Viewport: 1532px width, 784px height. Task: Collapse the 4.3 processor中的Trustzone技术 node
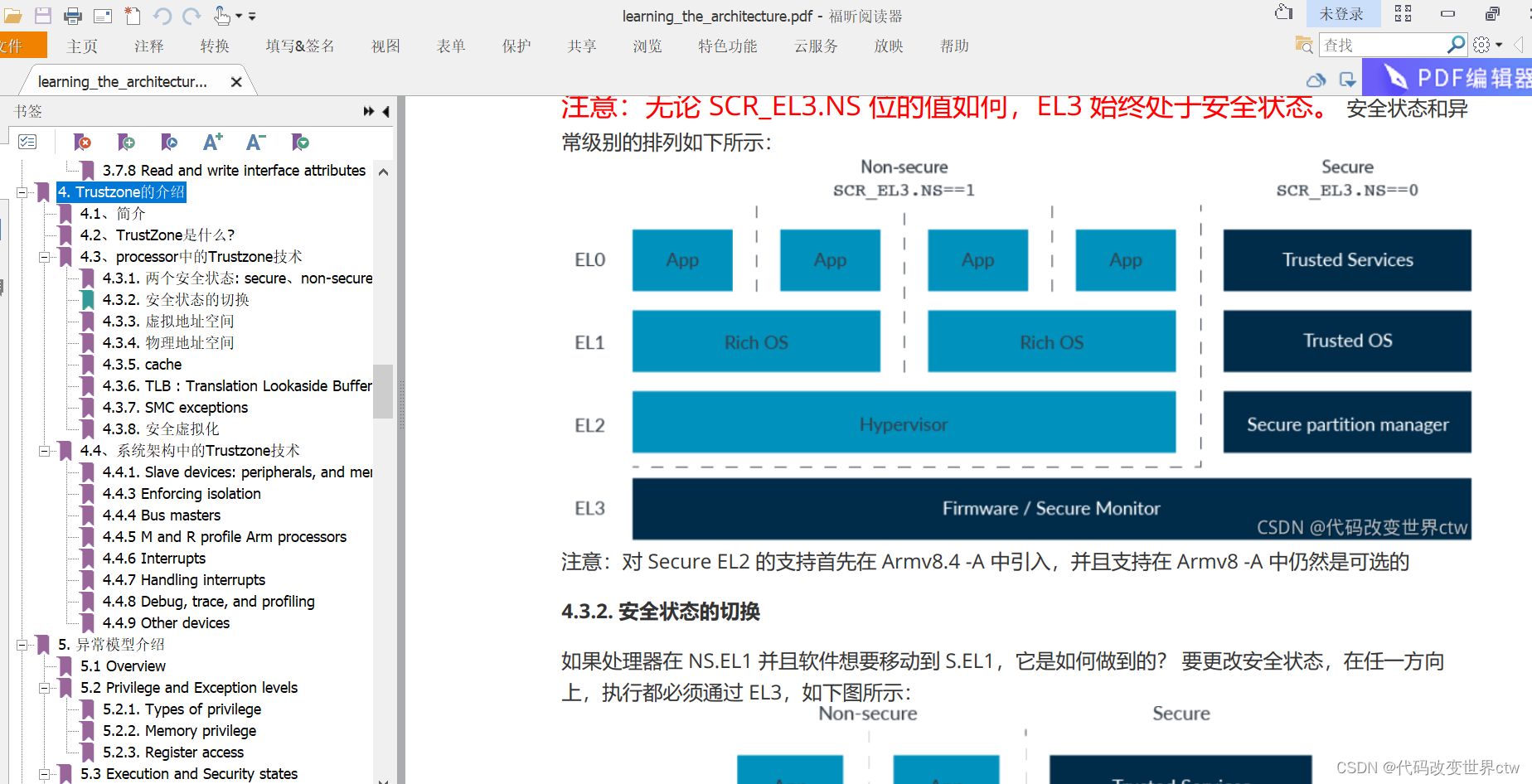point(45,257)
